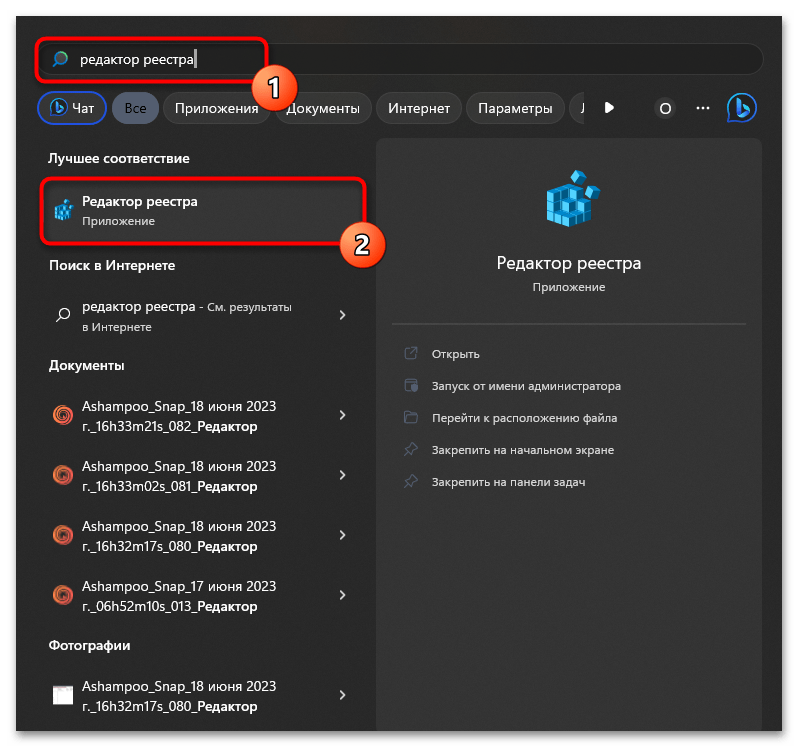Open the large Bing icon at top right

pyautogui.click(x=742, y=108)
